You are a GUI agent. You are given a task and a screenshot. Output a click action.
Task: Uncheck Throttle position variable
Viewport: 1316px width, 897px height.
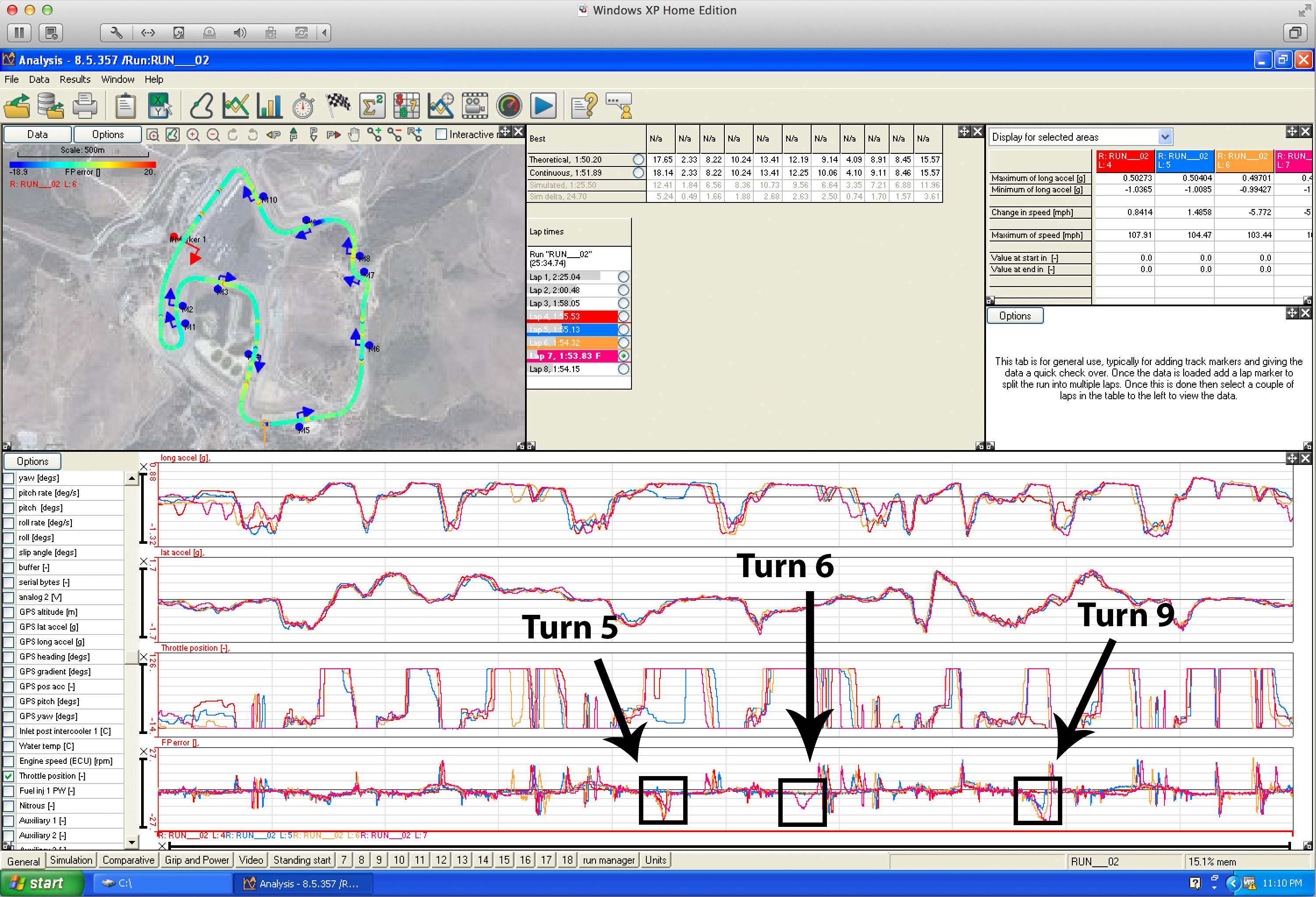(x=9, y=776)
